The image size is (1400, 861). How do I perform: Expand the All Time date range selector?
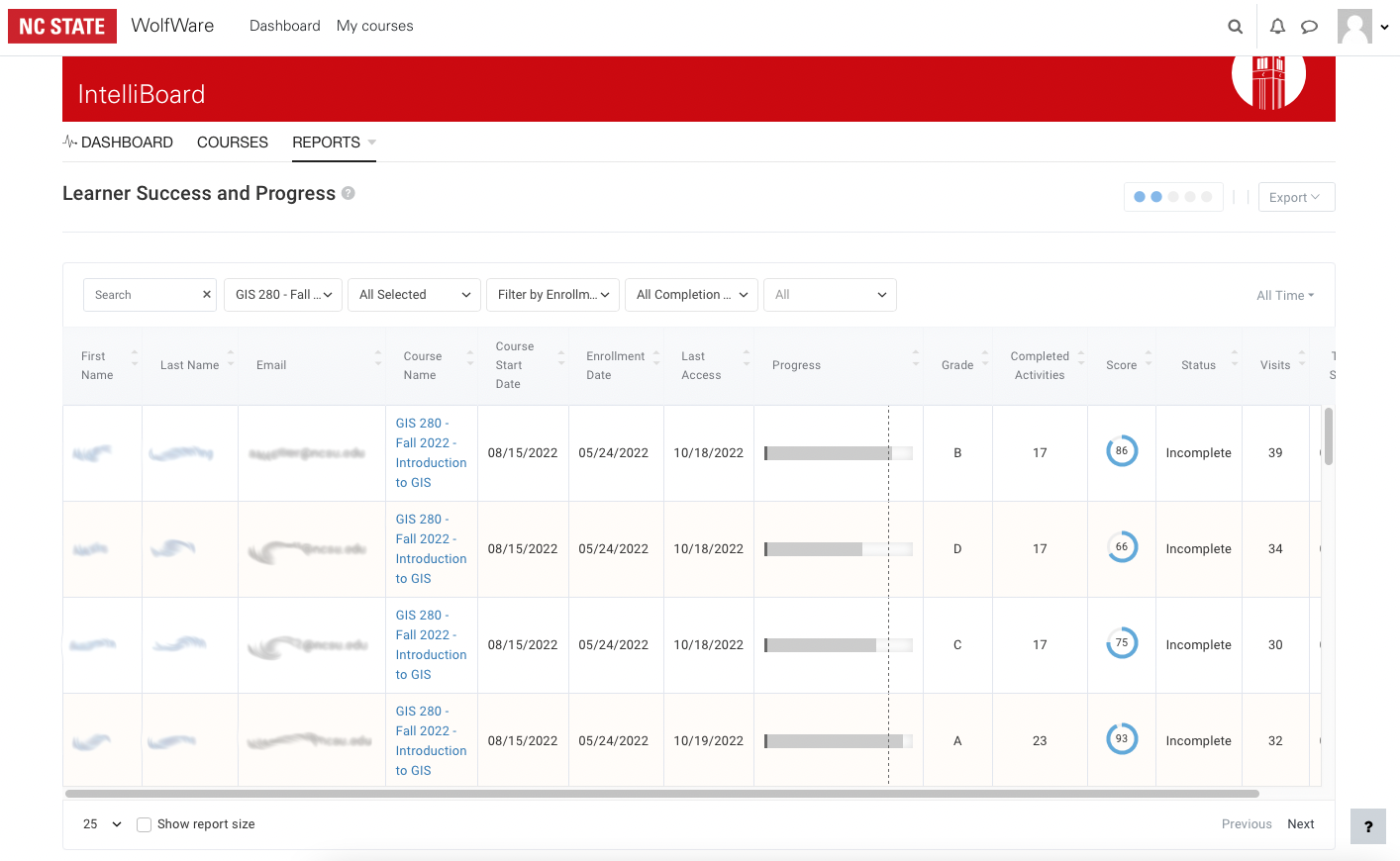click(1284, 295)
